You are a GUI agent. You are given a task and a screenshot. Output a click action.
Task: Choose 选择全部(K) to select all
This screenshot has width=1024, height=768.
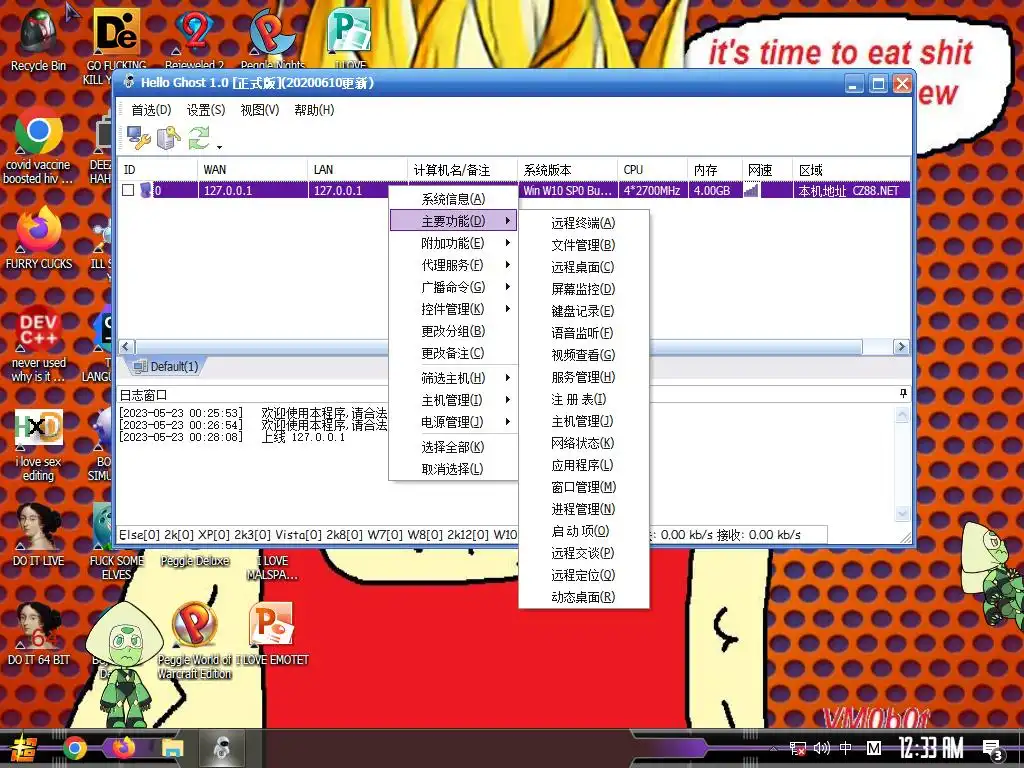click(453, 447)
